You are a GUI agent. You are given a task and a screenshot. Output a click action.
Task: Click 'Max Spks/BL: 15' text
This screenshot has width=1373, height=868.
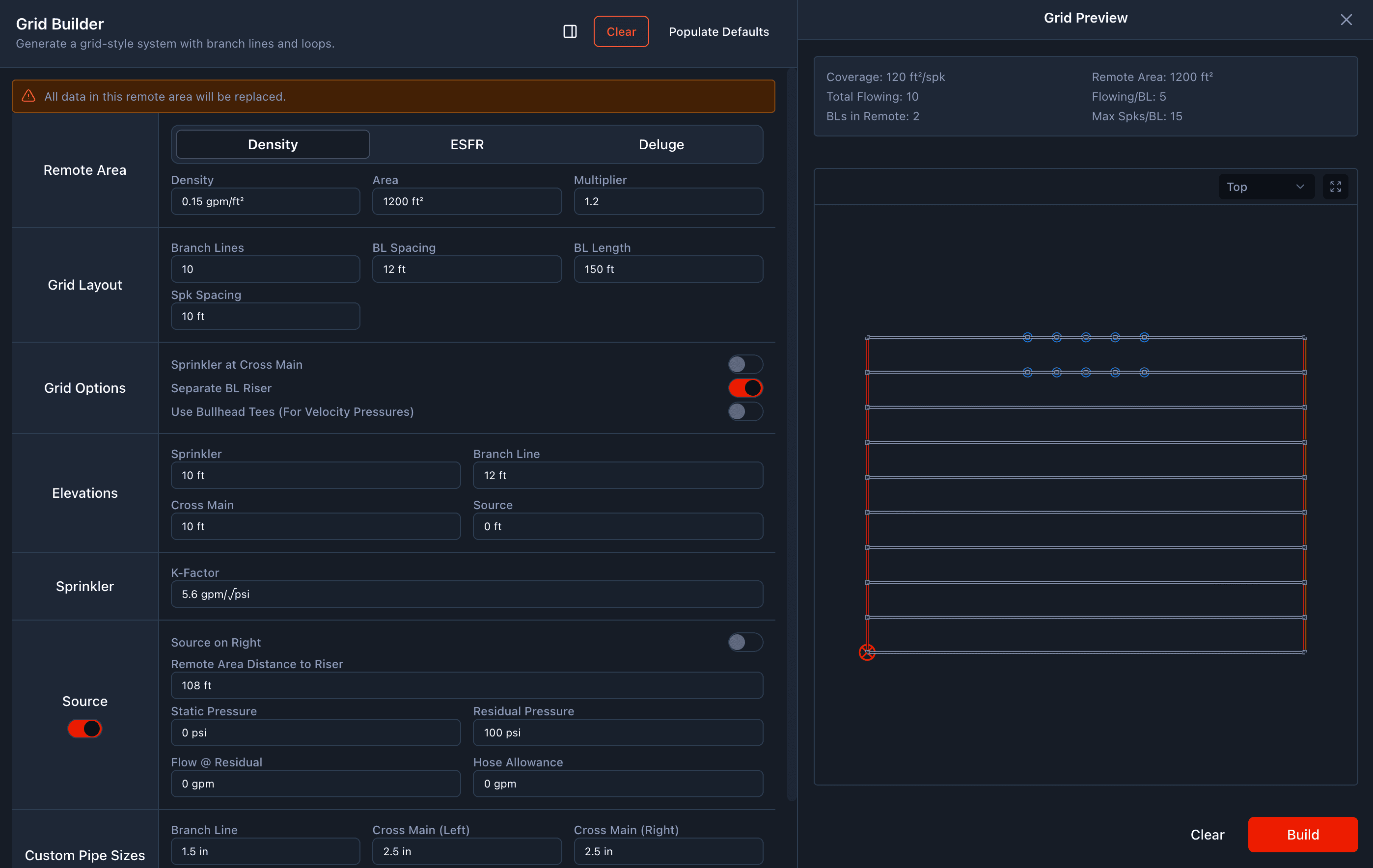click(x=1136, y=116)
